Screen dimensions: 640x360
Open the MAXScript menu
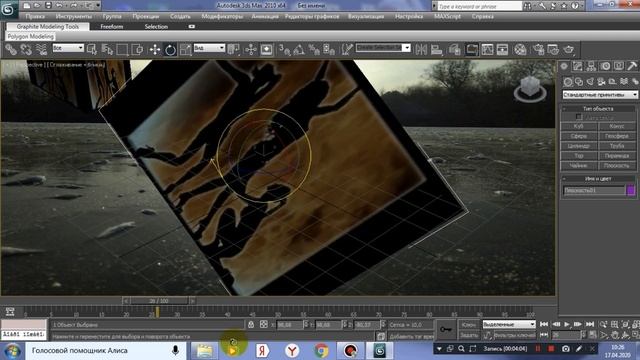447,17
